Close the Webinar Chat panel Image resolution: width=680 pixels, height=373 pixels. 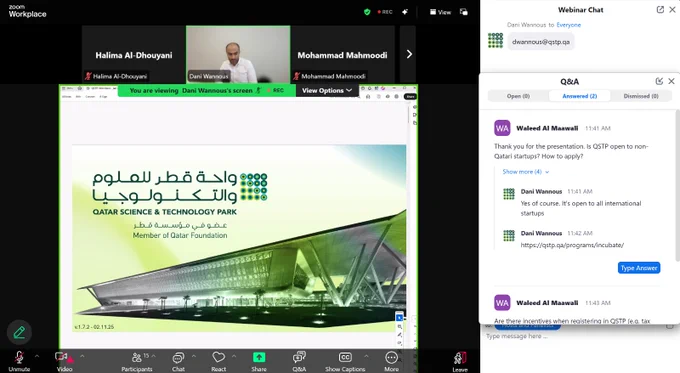[x=672, y=10]
